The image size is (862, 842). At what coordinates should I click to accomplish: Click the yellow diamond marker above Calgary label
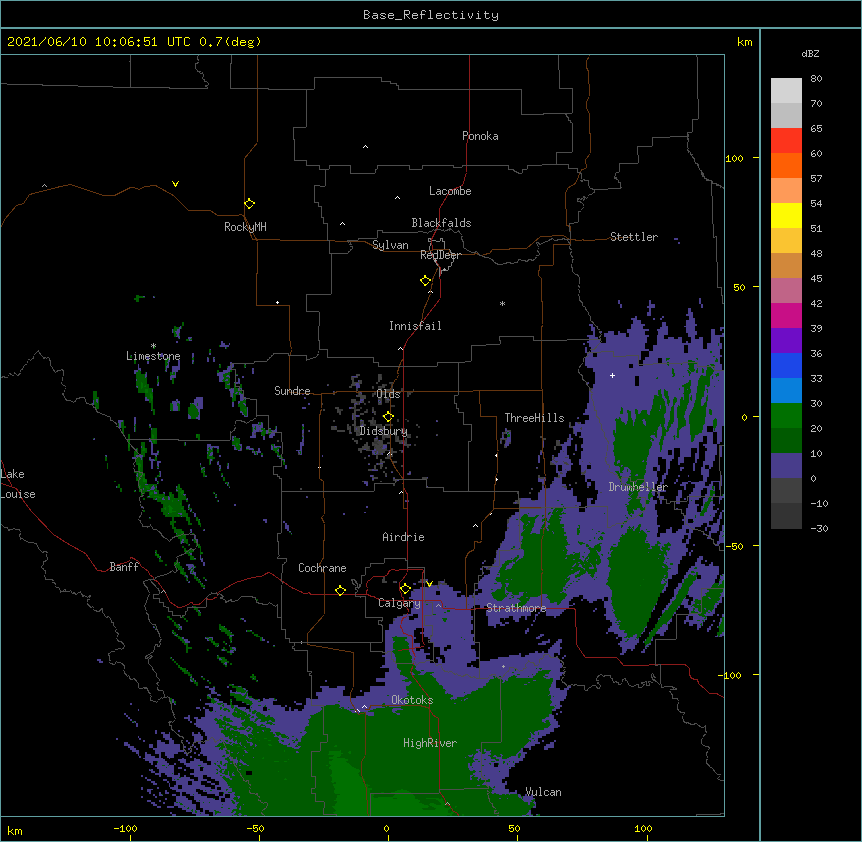[405, 589]
